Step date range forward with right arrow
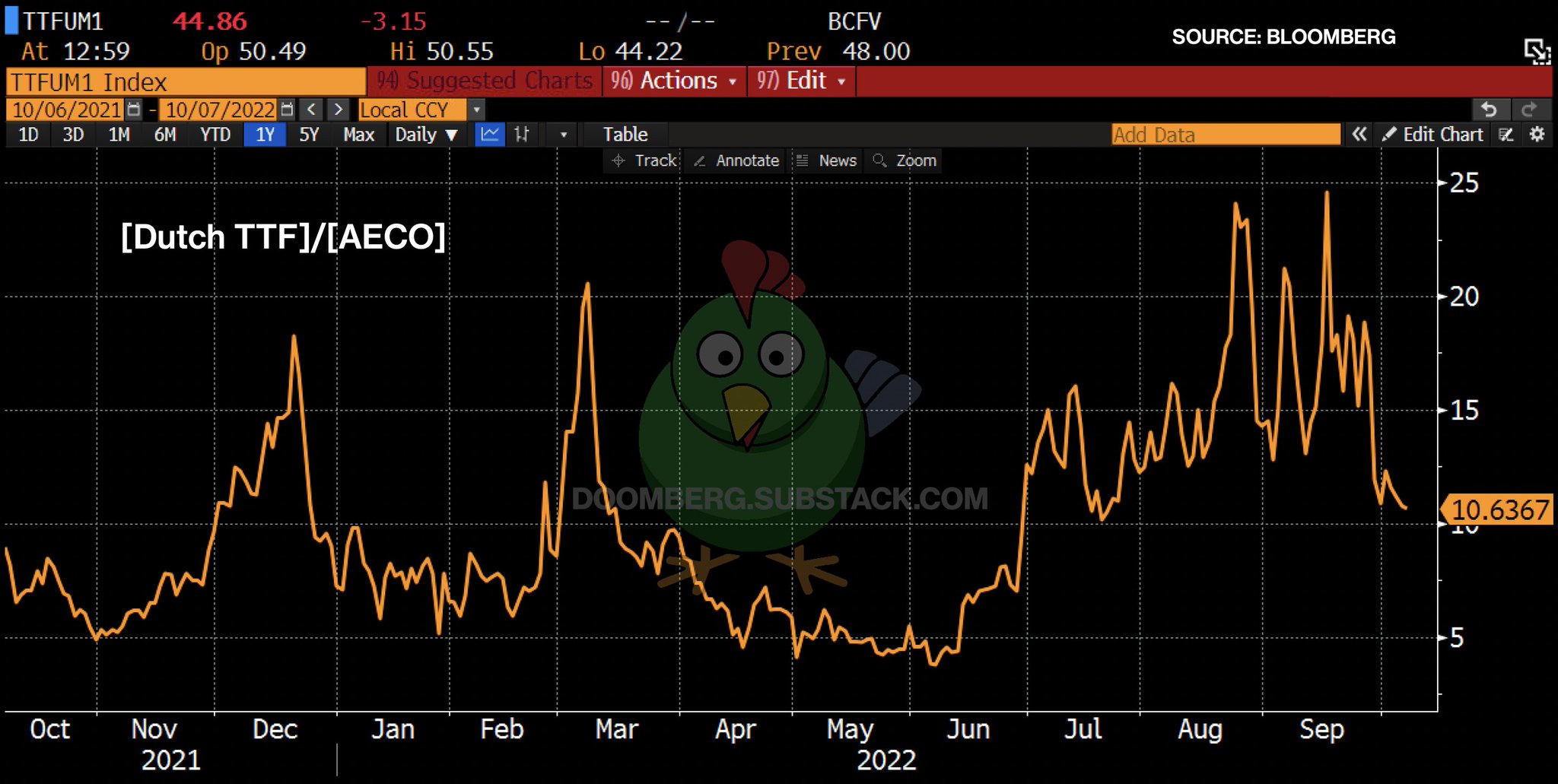The image size is (1558, 784). [339, 110]
